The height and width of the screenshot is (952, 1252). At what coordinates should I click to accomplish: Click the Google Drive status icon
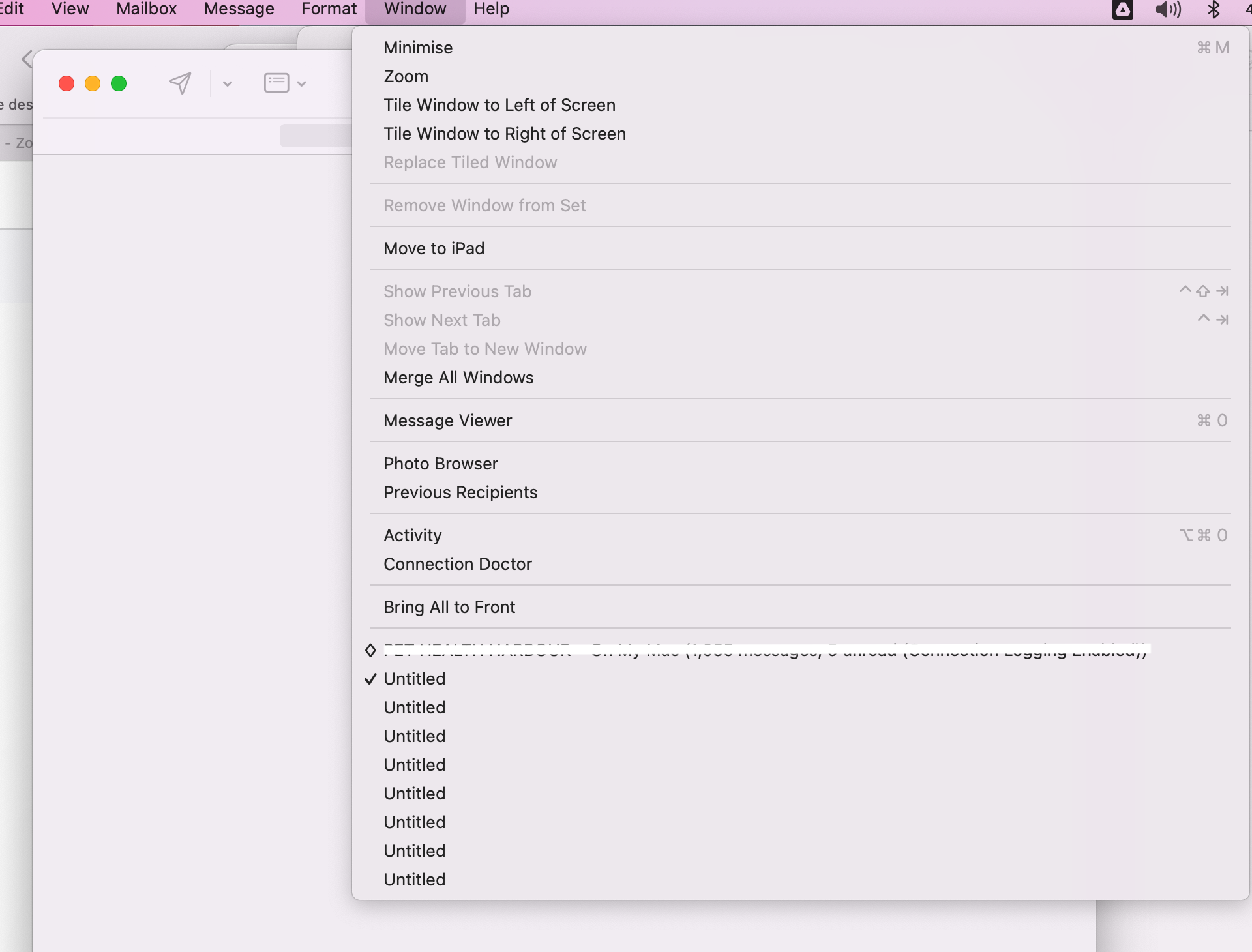click(1123, 10)
